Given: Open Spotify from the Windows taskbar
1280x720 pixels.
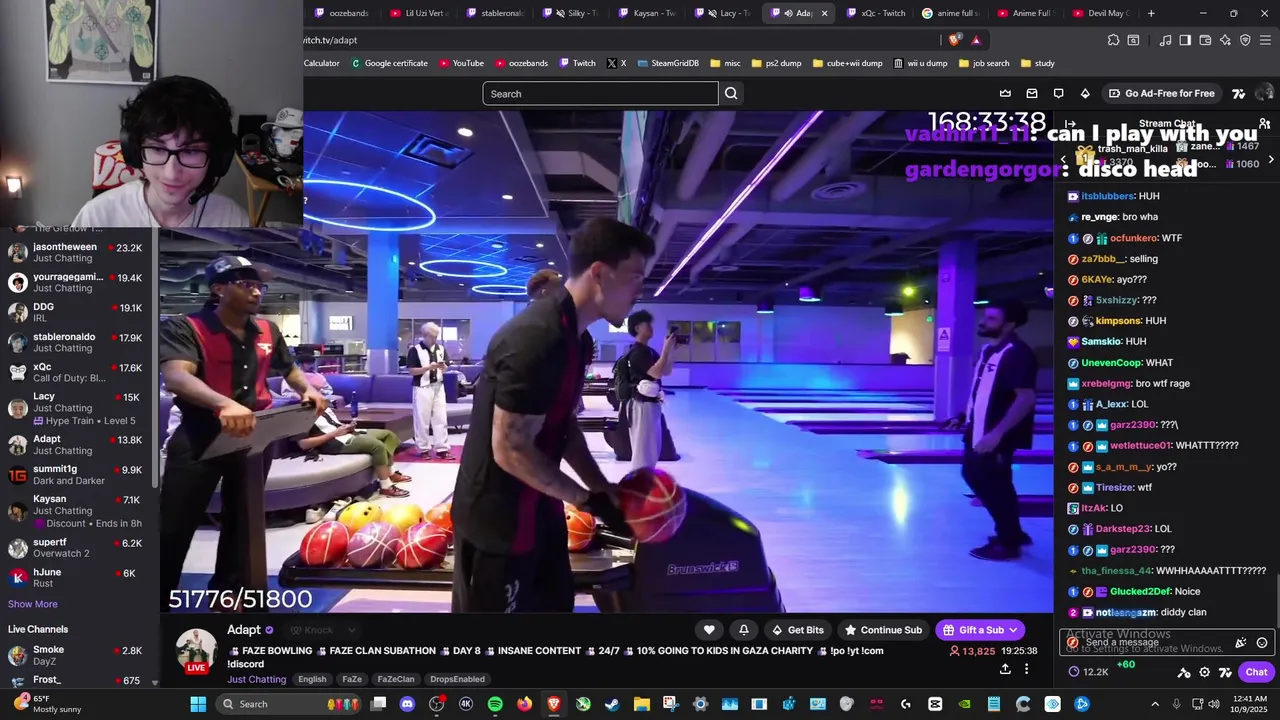Looking at the screenshot, I should coord(495,704).
